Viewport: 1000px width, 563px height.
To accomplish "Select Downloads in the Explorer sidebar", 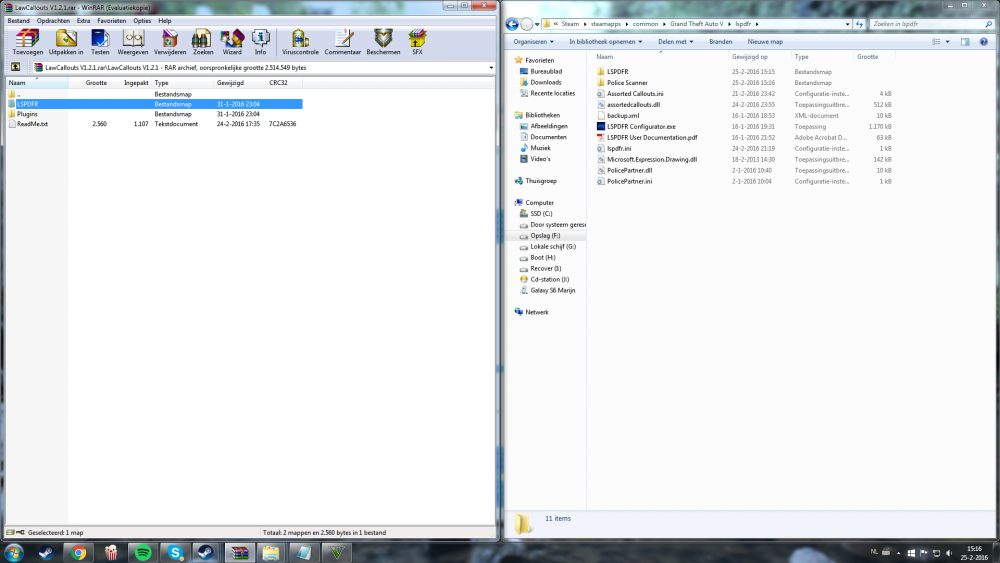I will 545,82.
